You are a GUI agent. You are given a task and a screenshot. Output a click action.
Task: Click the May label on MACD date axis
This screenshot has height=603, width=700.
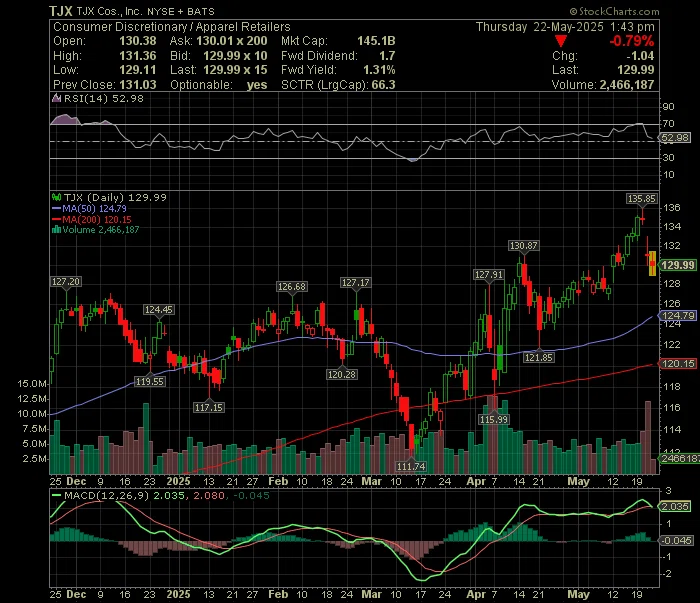click(x=578, y=595)
